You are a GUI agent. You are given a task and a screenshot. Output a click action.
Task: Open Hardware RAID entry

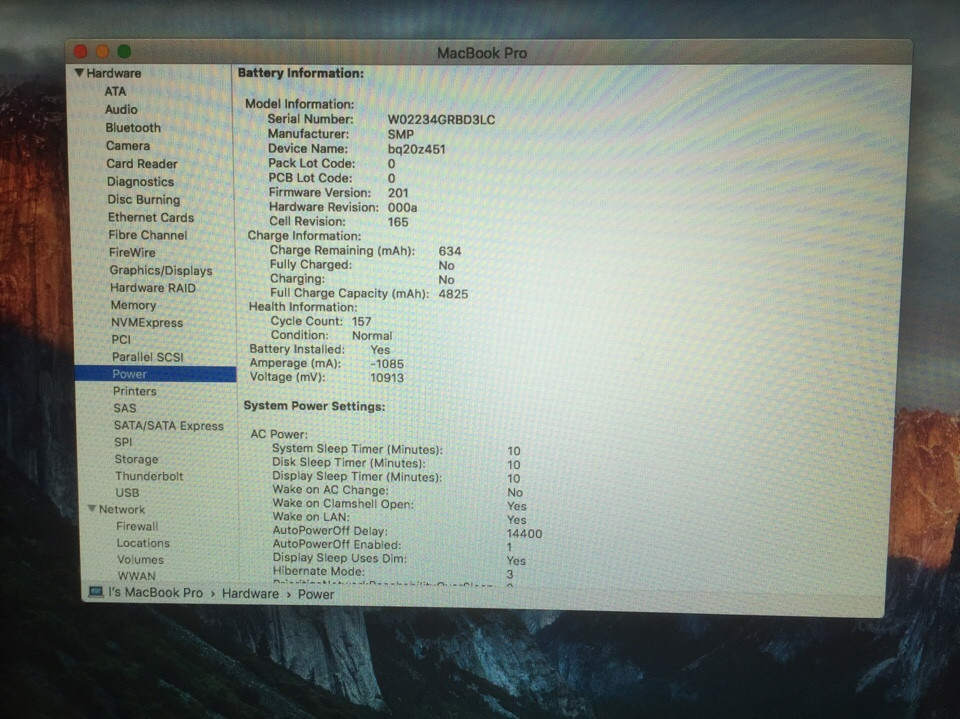(153, 287)
